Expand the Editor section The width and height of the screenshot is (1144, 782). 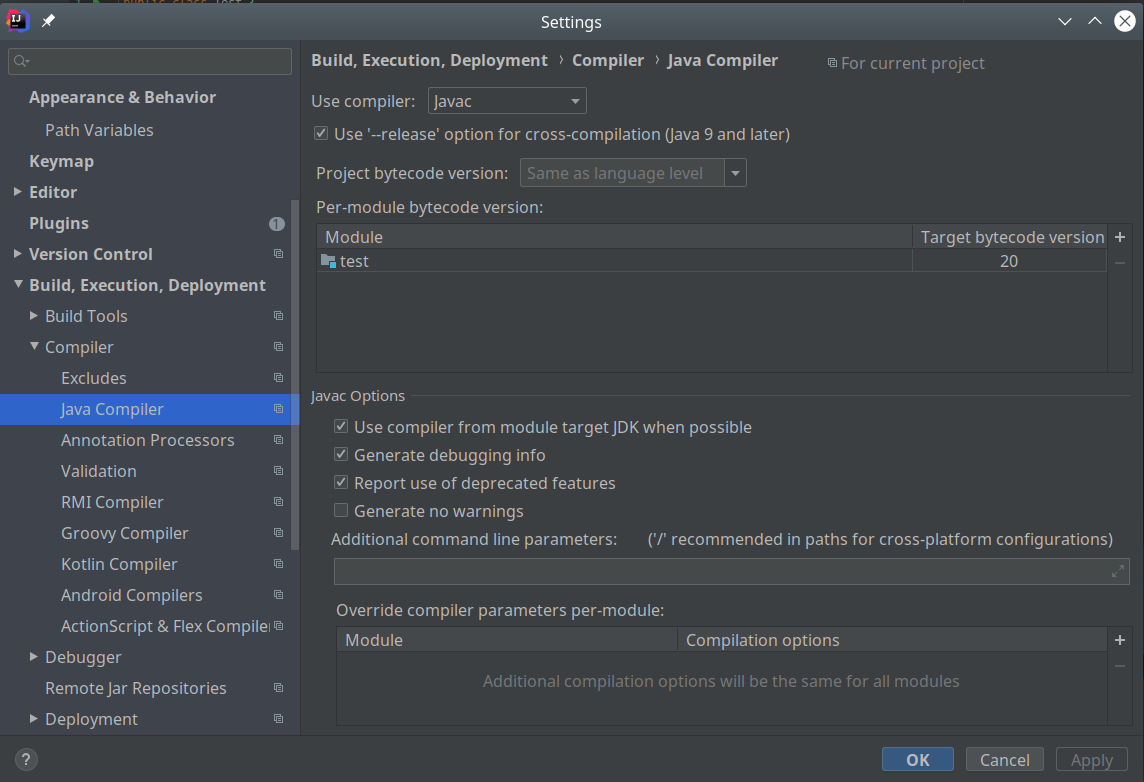click(x=18, y=192)
